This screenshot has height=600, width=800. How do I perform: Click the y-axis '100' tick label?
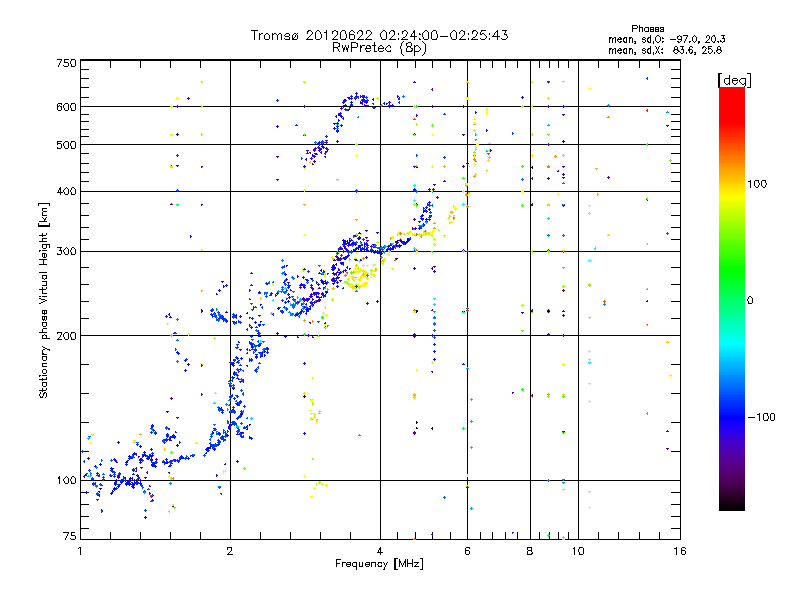click(66, 480)
